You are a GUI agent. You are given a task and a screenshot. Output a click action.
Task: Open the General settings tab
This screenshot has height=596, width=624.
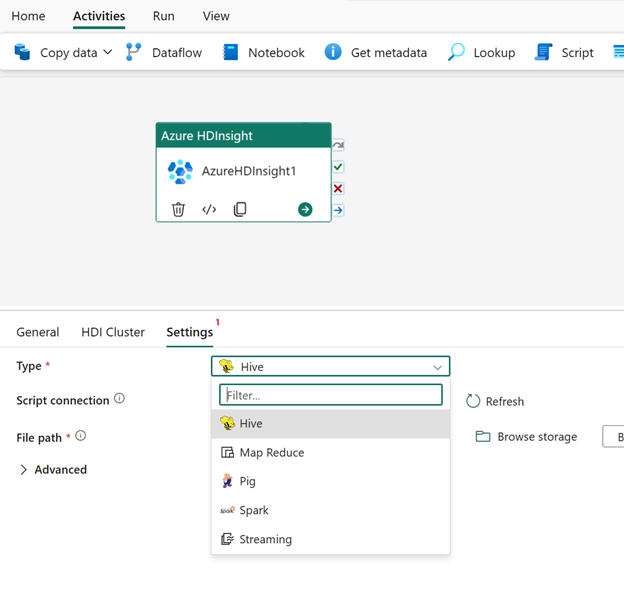[38, 332]
